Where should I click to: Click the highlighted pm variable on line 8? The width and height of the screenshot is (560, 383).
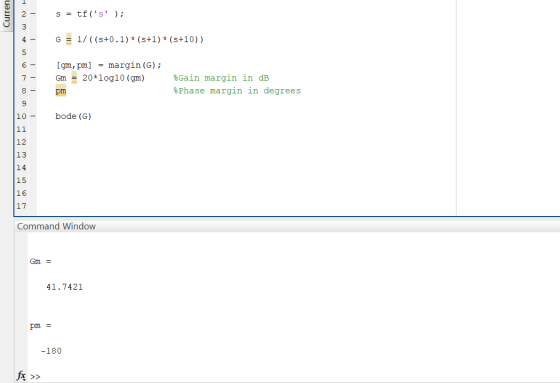(x=61, y=91)
